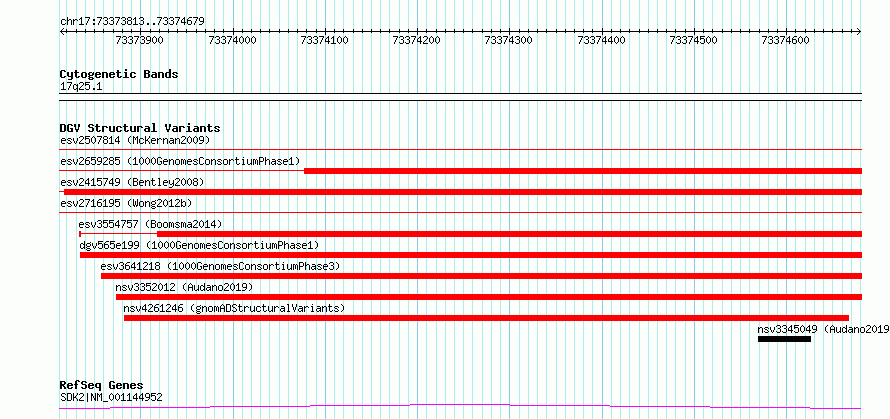Click ruler tick label 73374200
Image resolution: width=890 pixels, height=419 pixels.
pyautogui.click(x=417, y=40)
